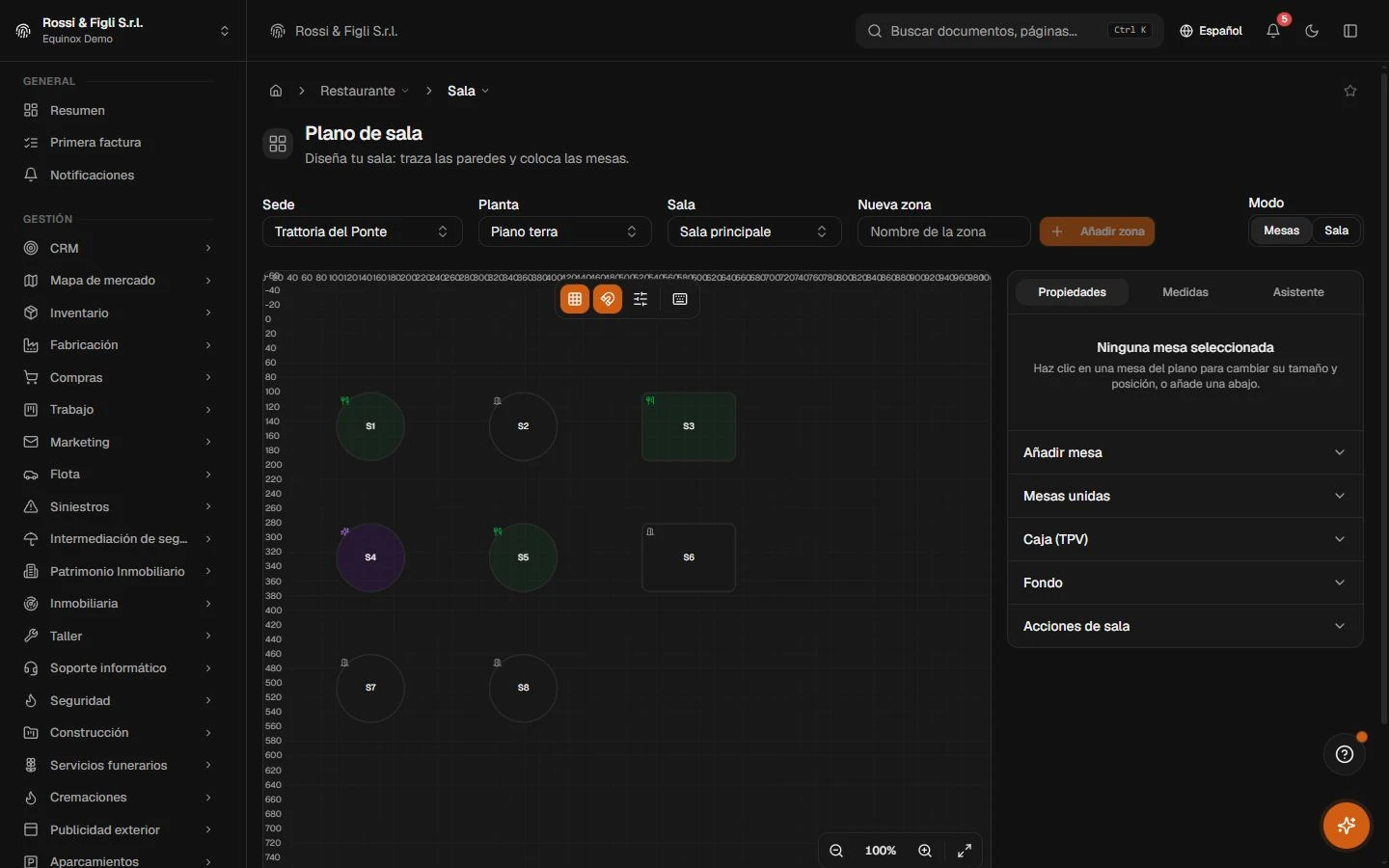Open the Sede dropdown Trattoria del Ponte
This screenshot has height=868, width=1389.
pos(363,231)
